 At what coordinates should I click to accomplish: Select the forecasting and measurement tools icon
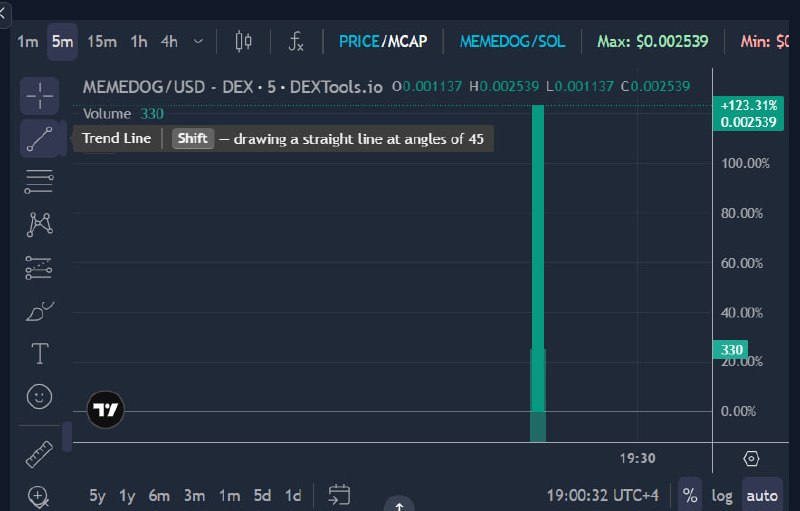(39, 268)
